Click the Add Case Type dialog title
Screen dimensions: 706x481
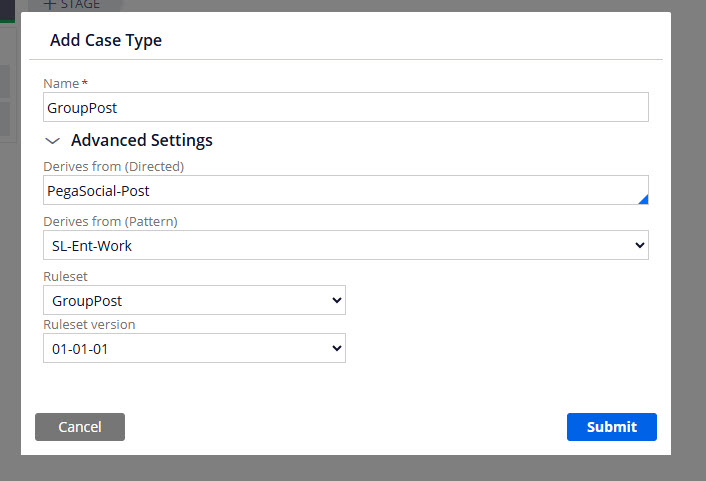[106, 41]
